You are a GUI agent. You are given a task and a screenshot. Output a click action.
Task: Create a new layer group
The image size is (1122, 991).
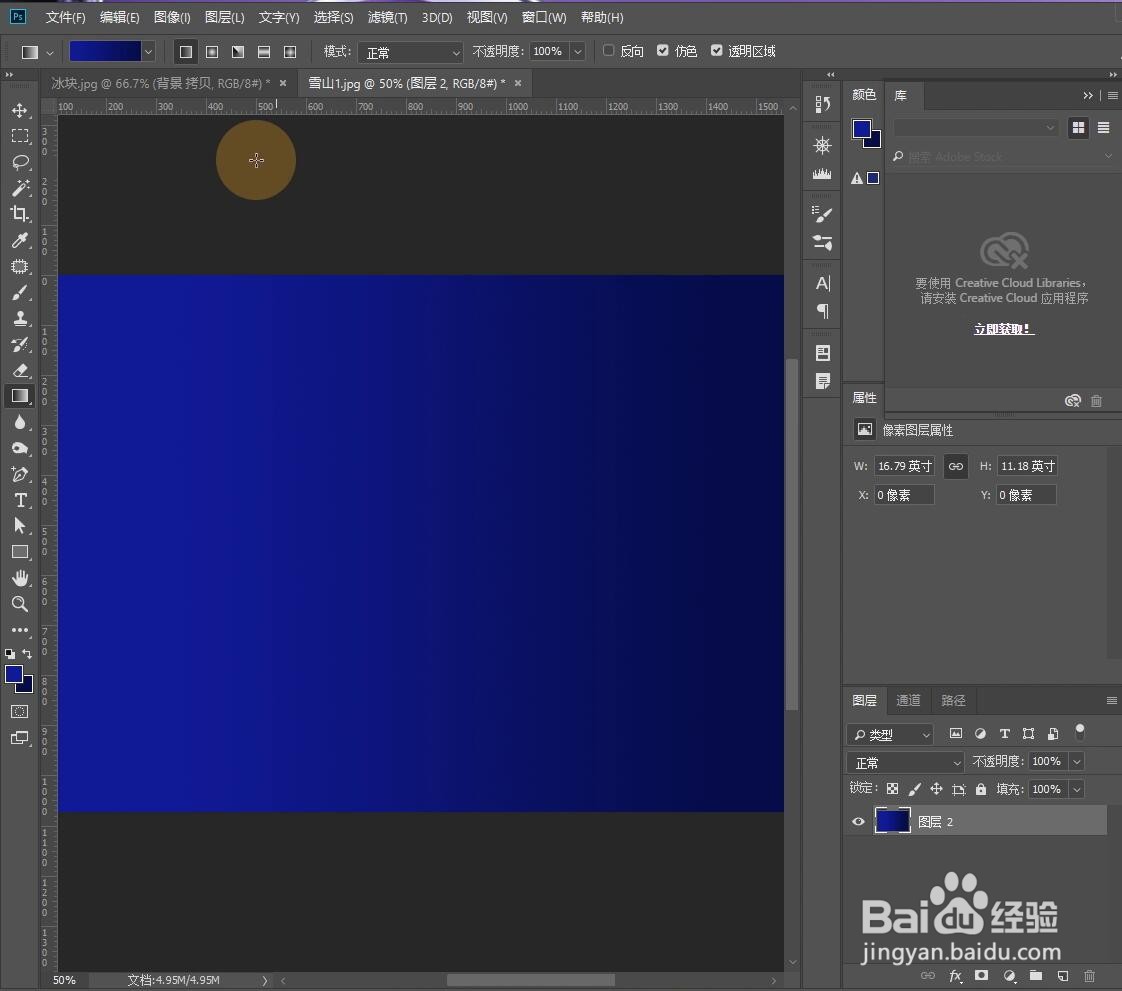click(1035, 976)
